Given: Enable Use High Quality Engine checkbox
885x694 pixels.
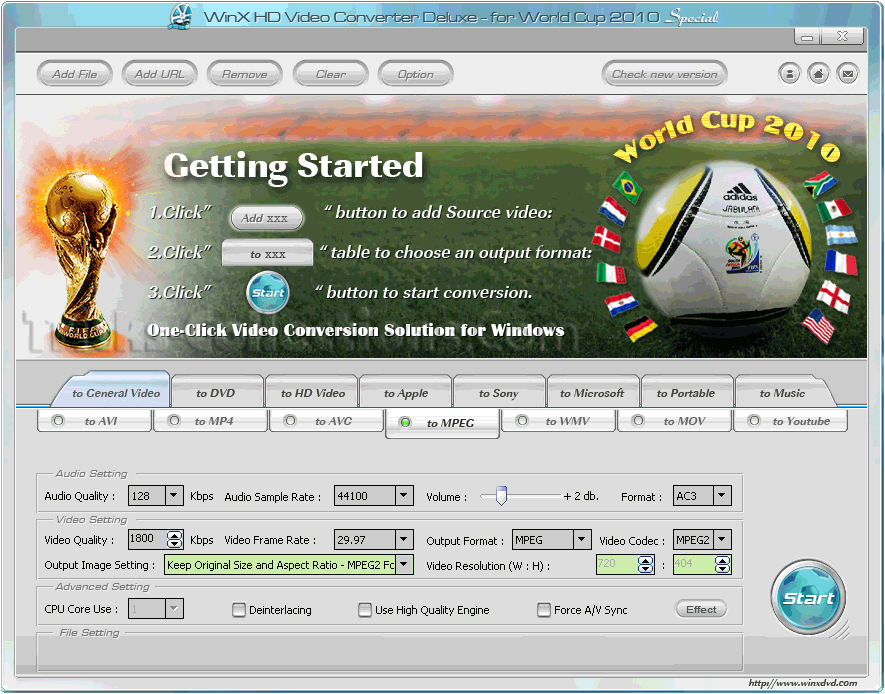Looking at the screenshot, I should pyautogui.click(x=365, y=609).
